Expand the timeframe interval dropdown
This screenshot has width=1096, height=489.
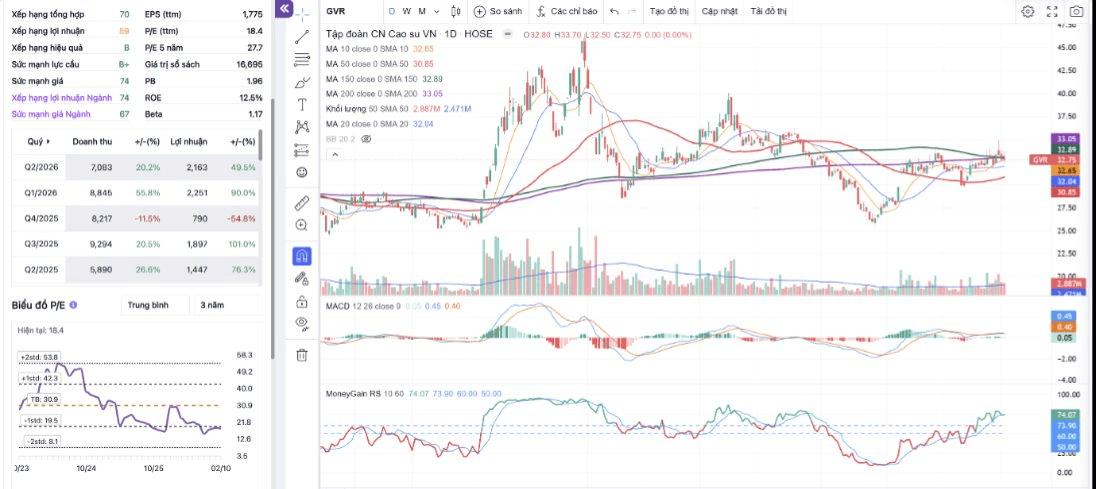pyautogui.click(x=437, y=11)
